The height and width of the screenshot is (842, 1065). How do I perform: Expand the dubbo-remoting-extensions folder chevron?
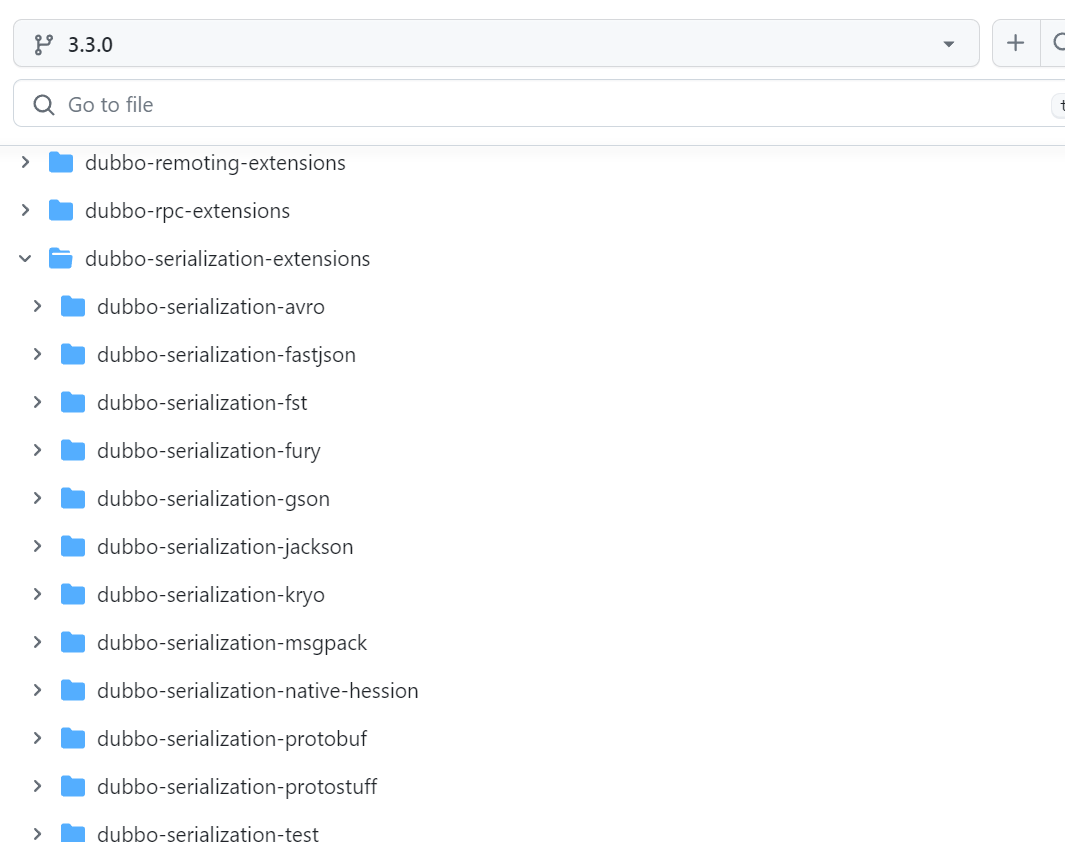pyautogui.click(x=26, y=162)
